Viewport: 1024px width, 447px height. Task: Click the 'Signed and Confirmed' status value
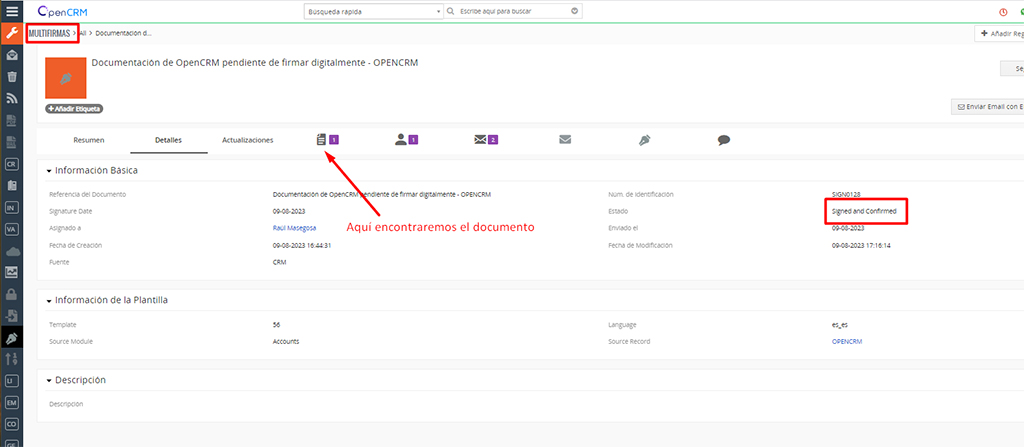(x=865, y=211)
